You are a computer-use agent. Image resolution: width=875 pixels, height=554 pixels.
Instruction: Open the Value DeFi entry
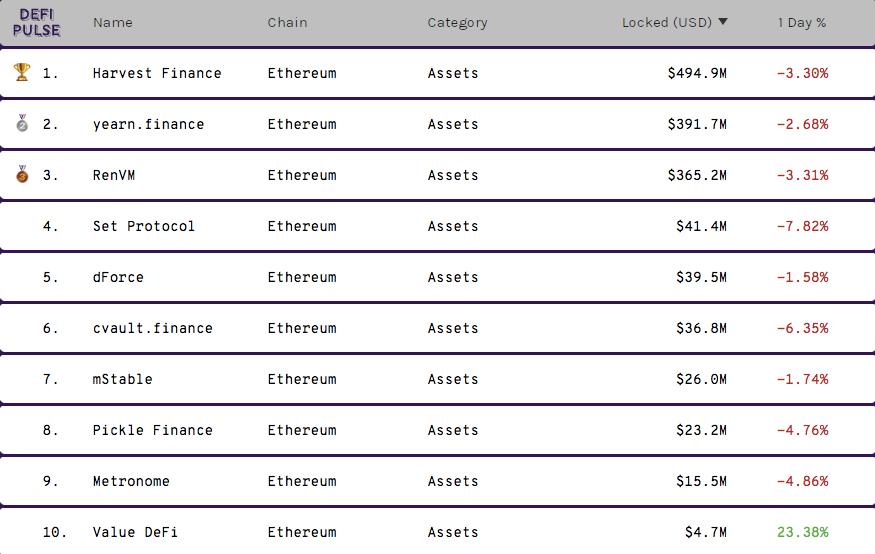pyautogui.click(x=135, y=532)
